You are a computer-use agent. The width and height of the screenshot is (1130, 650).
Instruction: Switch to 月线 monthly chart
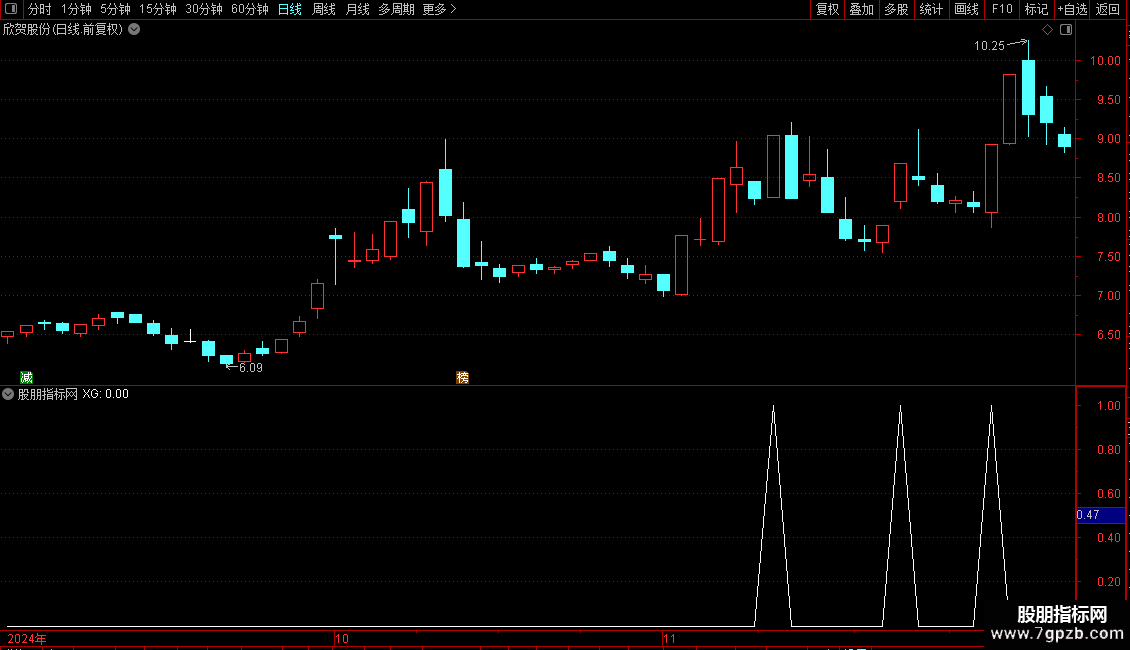pos(357,9)
